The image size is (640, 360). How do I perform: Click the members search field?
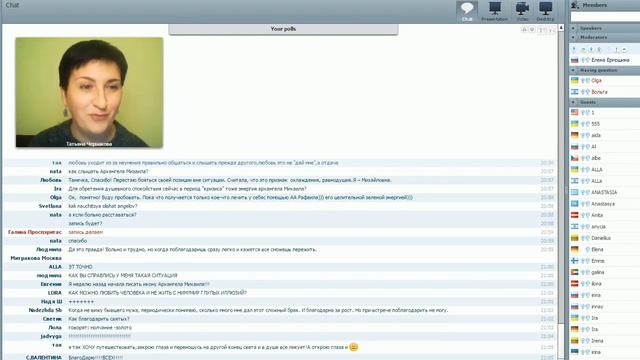(x=605, y=16)
